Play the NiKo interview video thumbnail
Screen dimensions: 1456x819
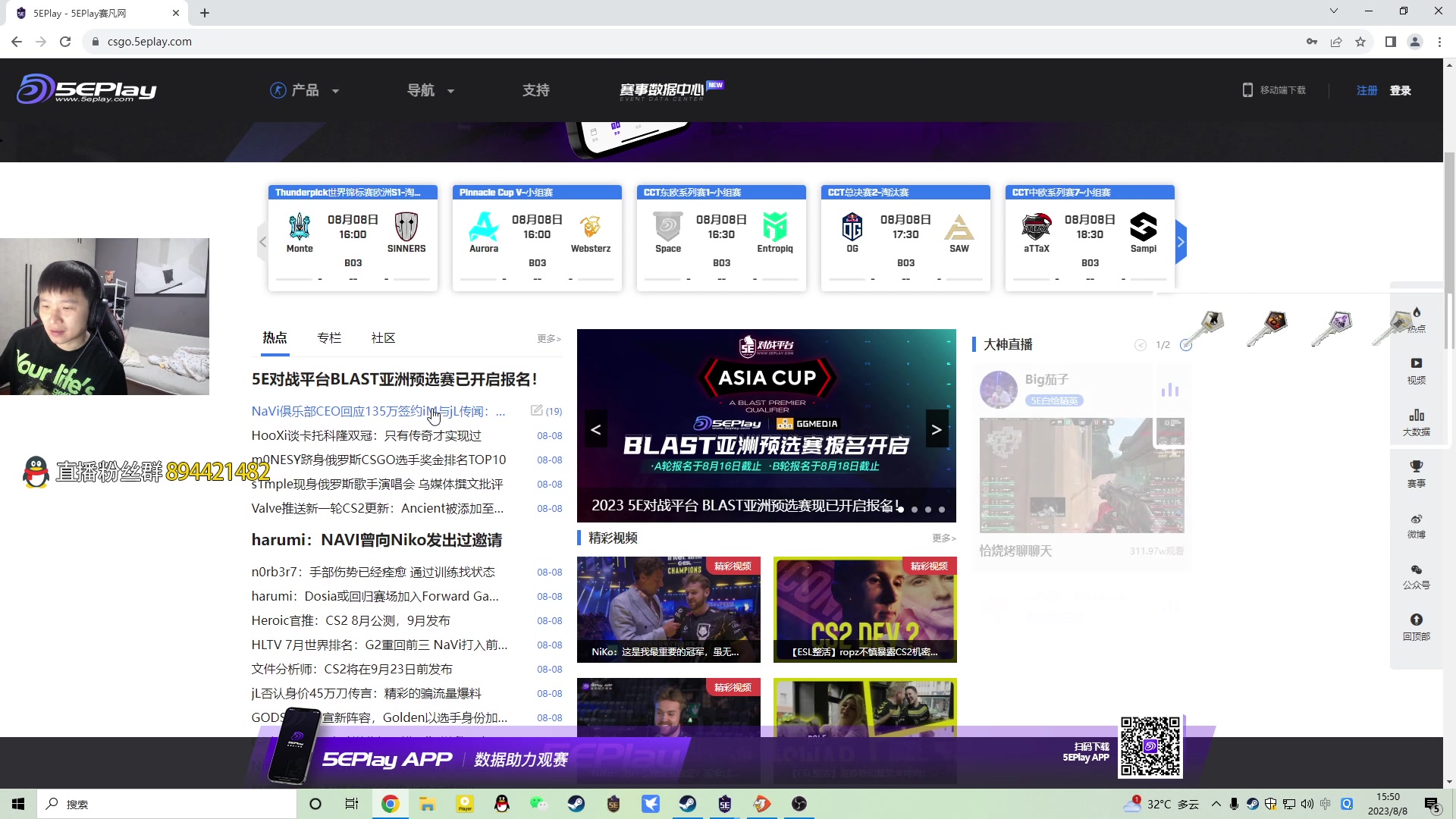pyautogui.click(x=668, y=610)
